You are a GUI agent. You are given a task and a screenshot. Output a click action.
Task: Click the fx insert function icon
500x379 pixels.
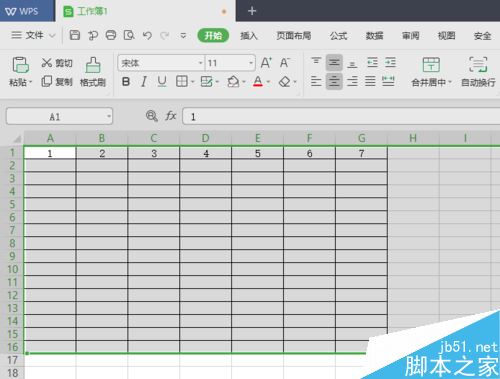pyautogui.click(x=170, y=116)
